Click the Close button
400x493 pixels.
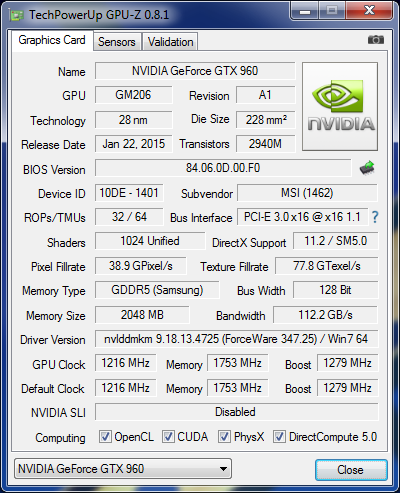[x=351, y=470]
